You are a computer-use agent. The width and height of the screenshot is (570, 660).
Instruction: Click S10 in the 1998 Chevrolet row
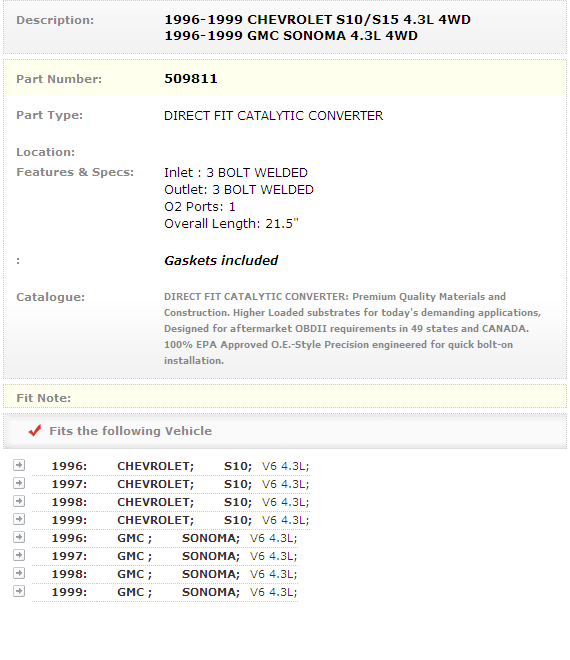[238, 502]
